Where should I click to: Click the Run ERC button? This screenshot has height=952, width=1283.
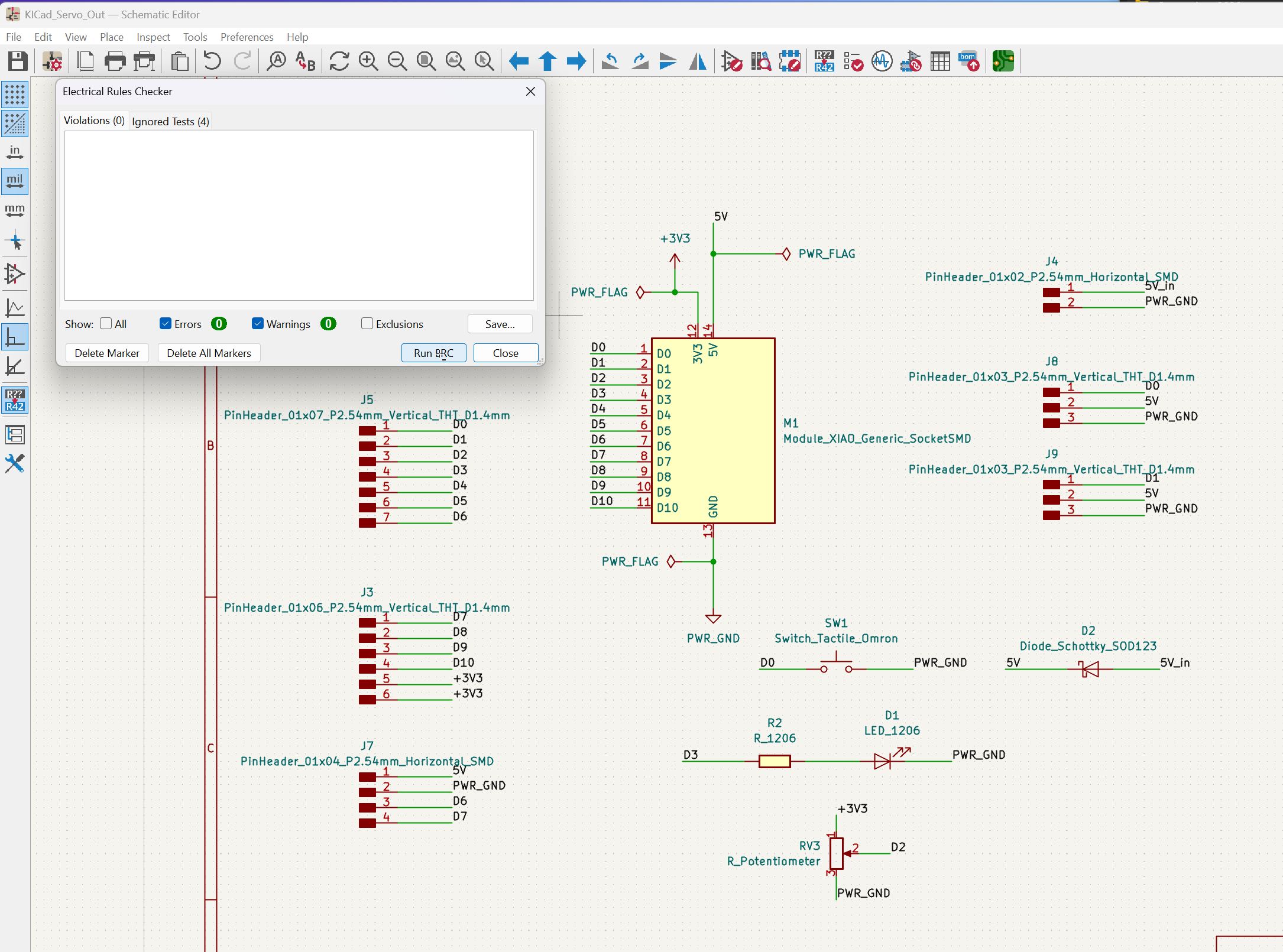(433, 353)
